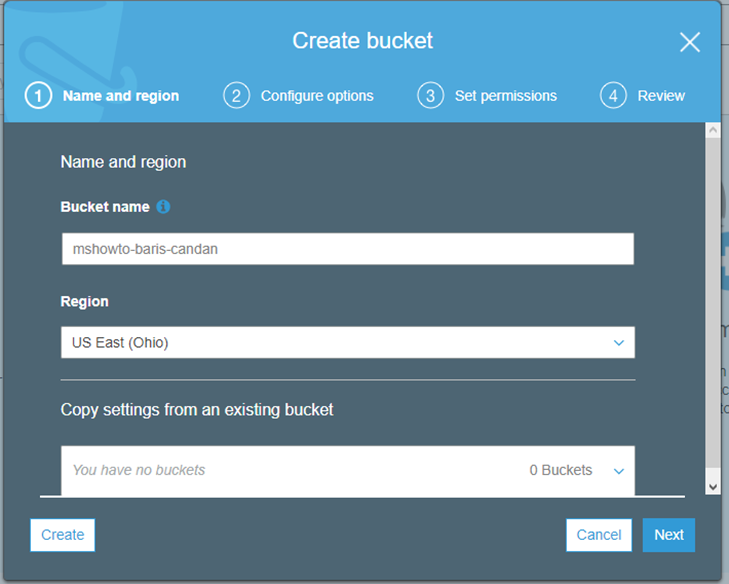Click the scrollbar down arrow
The image size is (729, 584).
pos(713,487)
